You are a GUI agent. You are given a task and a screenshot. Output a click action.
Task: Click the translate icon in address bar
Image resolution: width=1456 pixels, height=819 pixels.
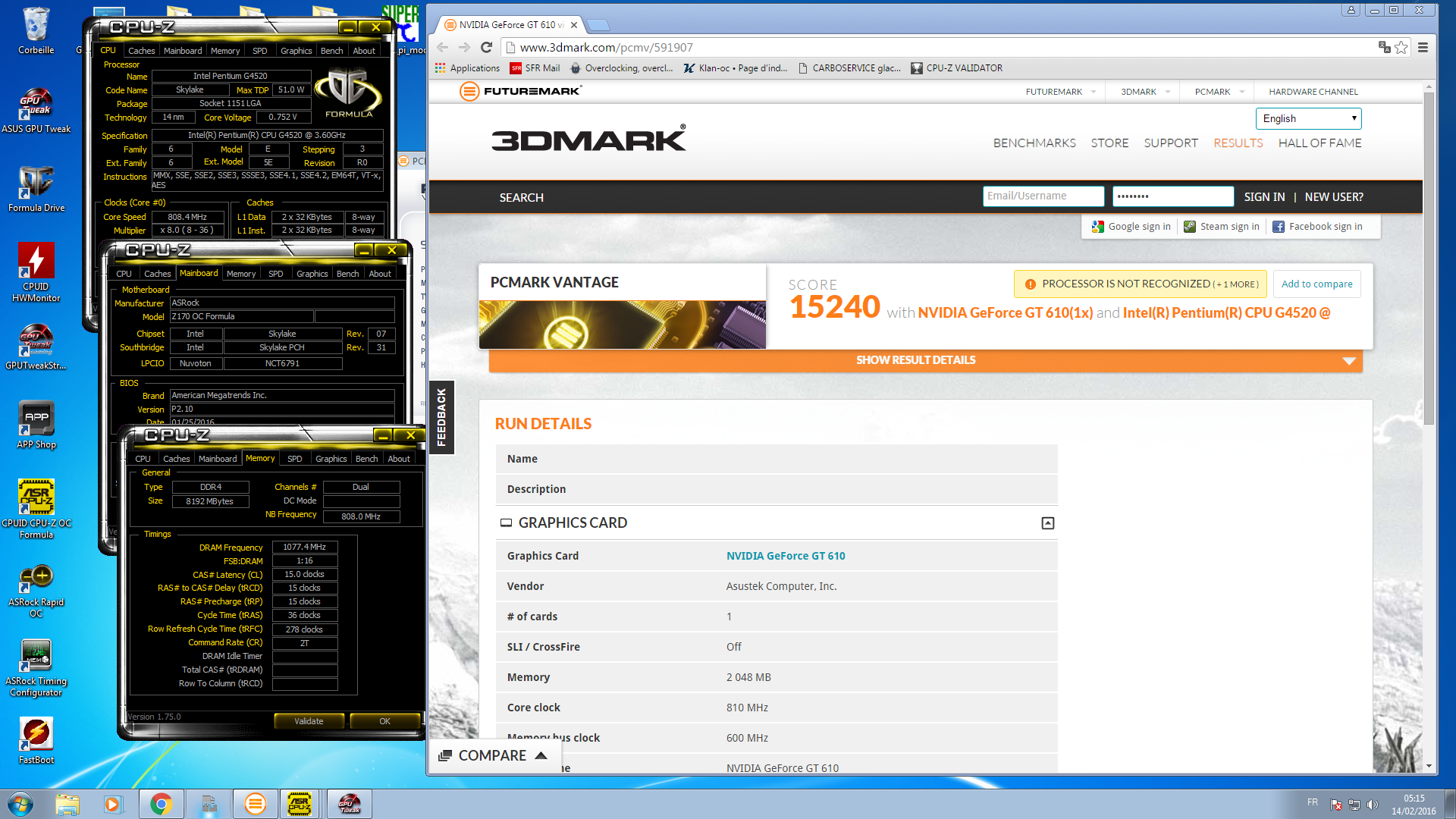point(1384,47)
